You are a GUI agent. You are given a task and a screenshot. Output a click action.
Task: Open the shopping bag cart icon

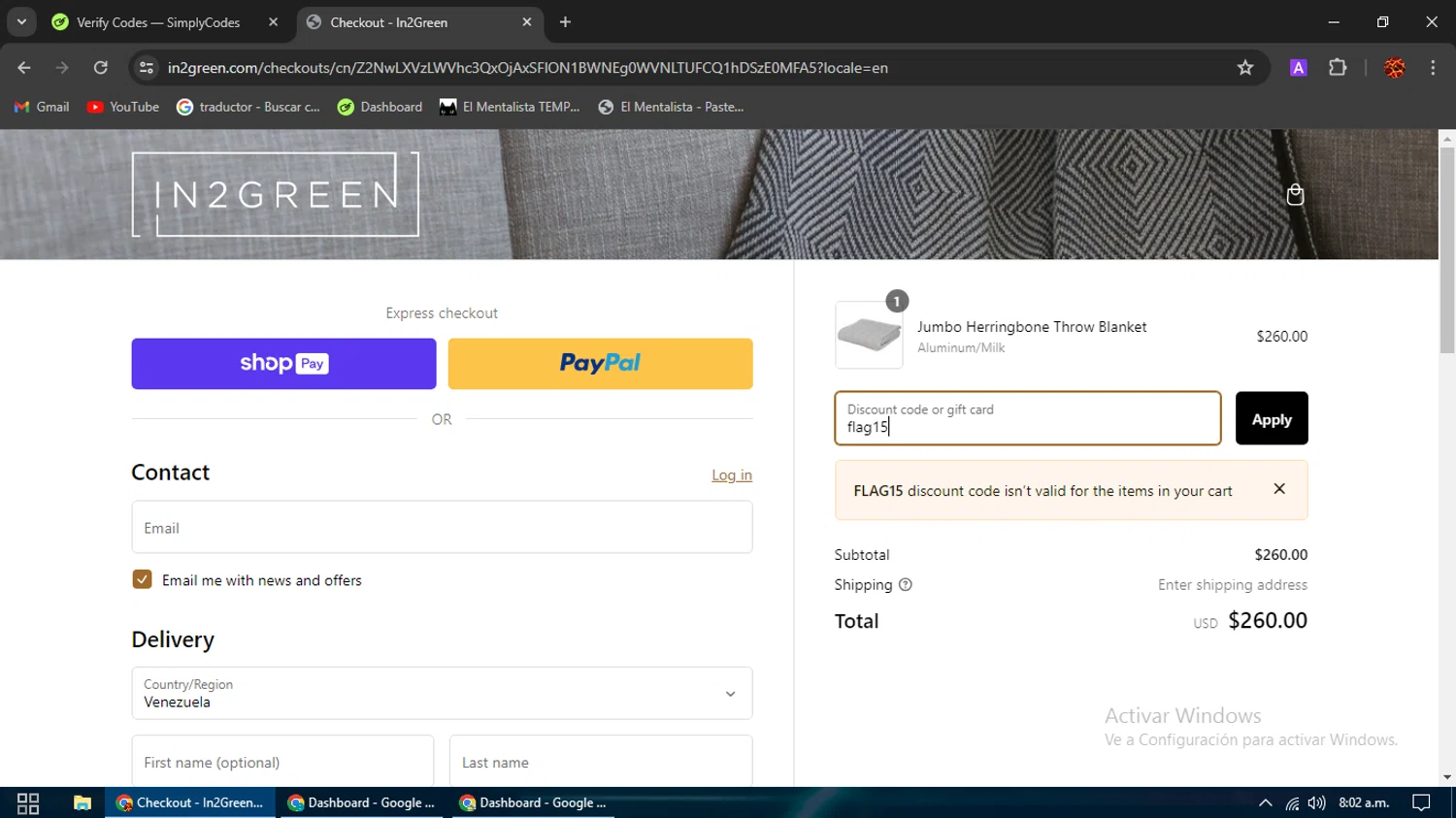1295,195
